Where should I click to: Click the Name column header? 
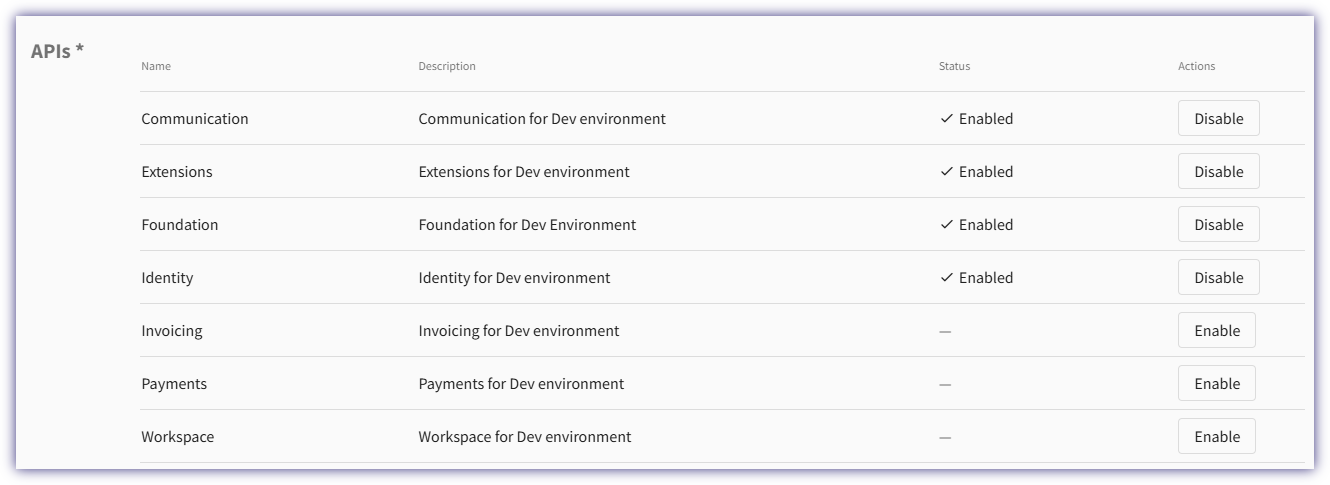(156, 66)
